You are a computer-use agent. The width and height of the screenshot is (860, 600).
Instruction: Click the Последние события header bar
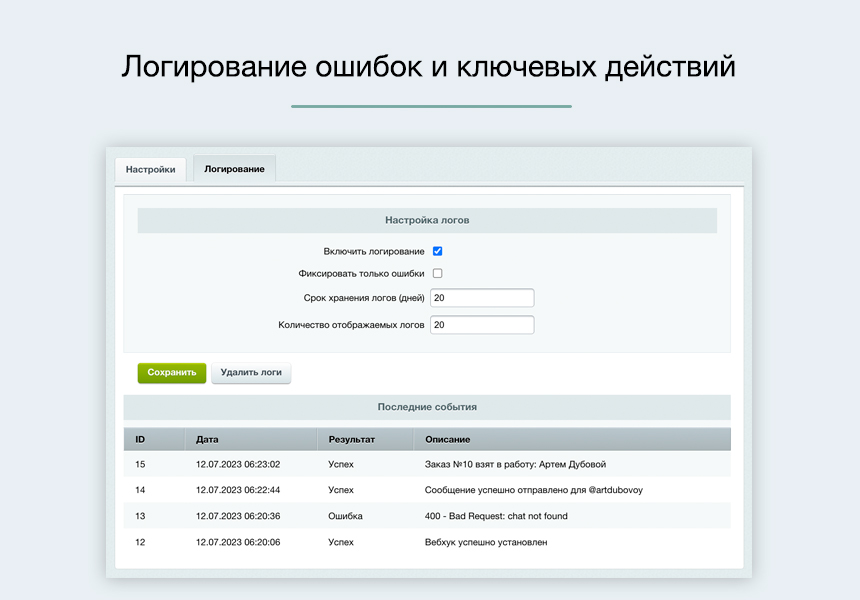tap(428, 407)
